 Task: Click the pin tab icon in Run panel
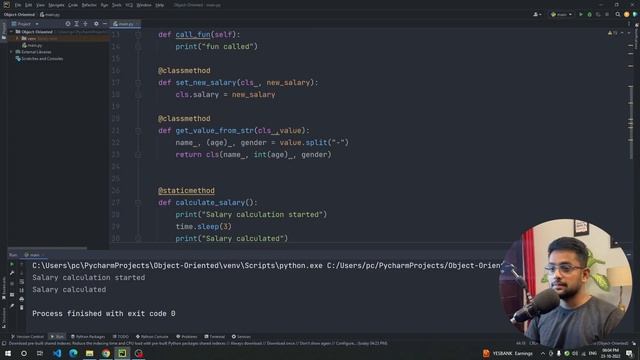pos(12,306)
